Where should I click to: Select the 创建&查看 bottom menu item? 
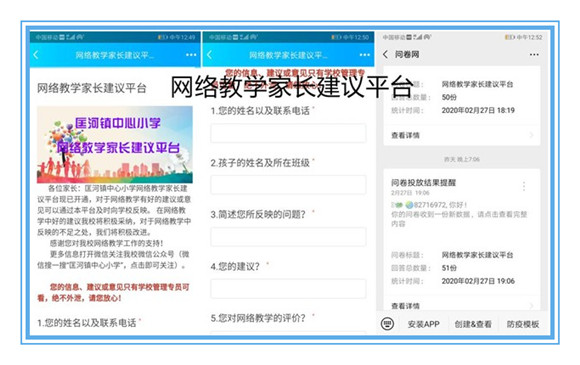(x=473, y=324)
